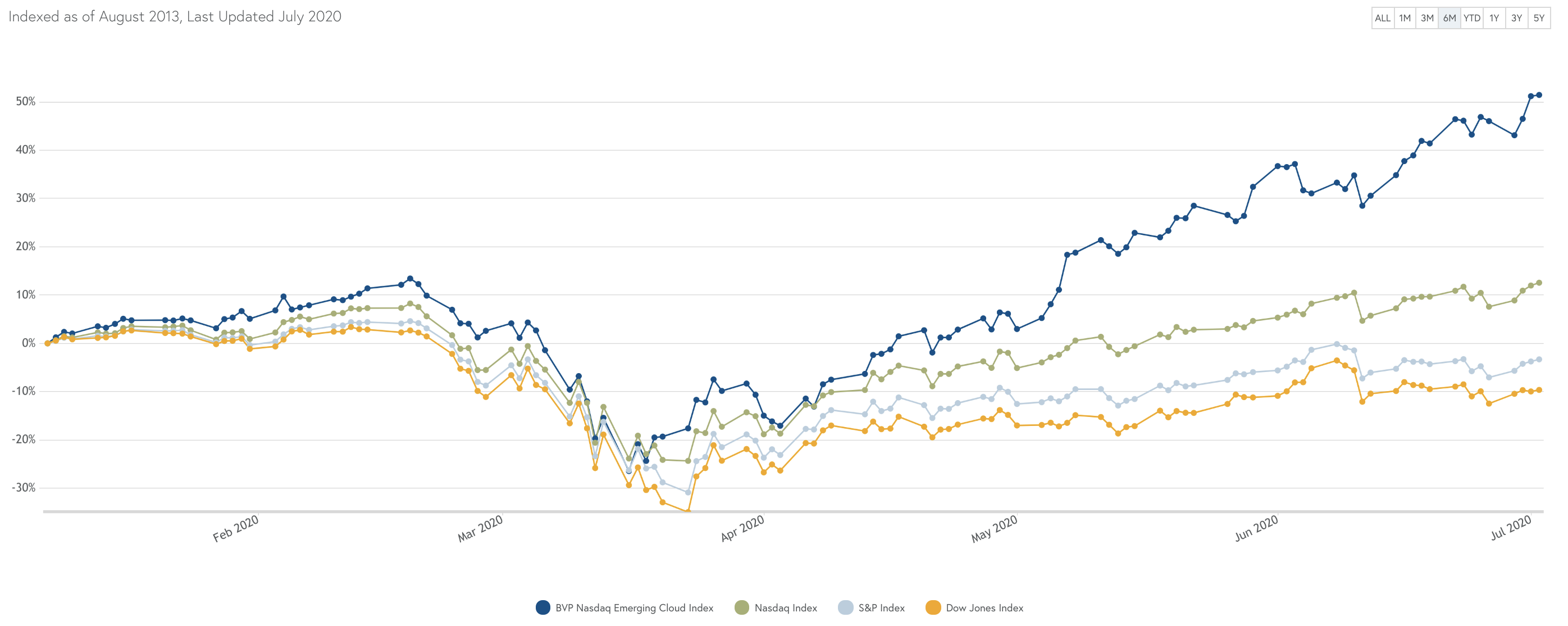Viewport: 1568px width, 626px height.
Task: Toggle the Nasdaq Index legend marker
Action: pos(741,607)
